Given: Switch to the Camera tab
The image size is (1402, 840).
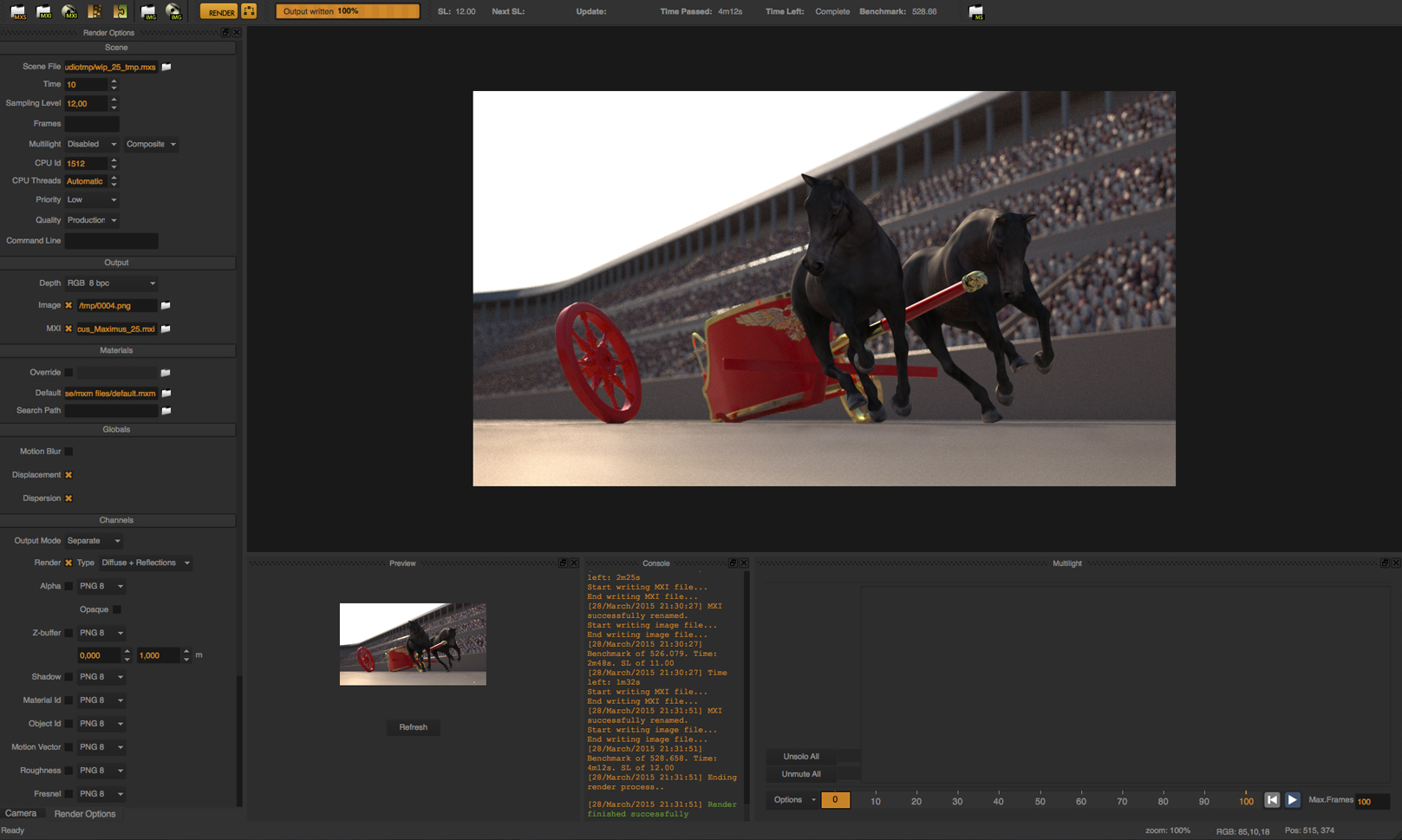Looking at the screenshot, I should click(21, 813).
